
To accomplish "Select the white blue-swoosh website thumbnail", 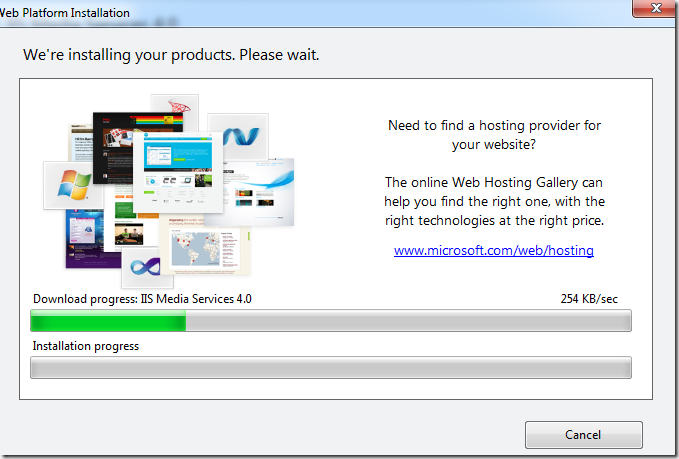I will (259, 193).
